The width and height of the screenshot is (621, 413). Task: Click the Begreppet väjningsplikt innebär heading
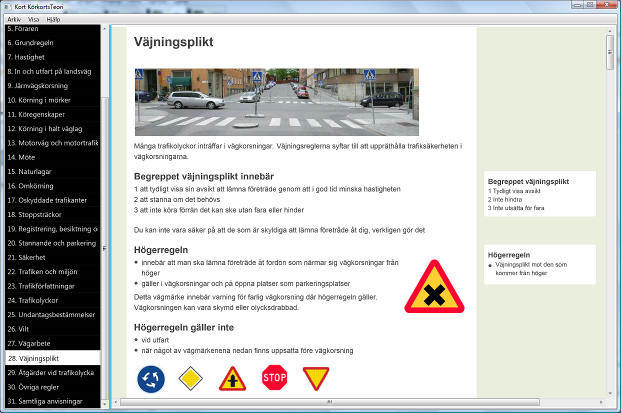pyautogui.click(x=204, y=177)
